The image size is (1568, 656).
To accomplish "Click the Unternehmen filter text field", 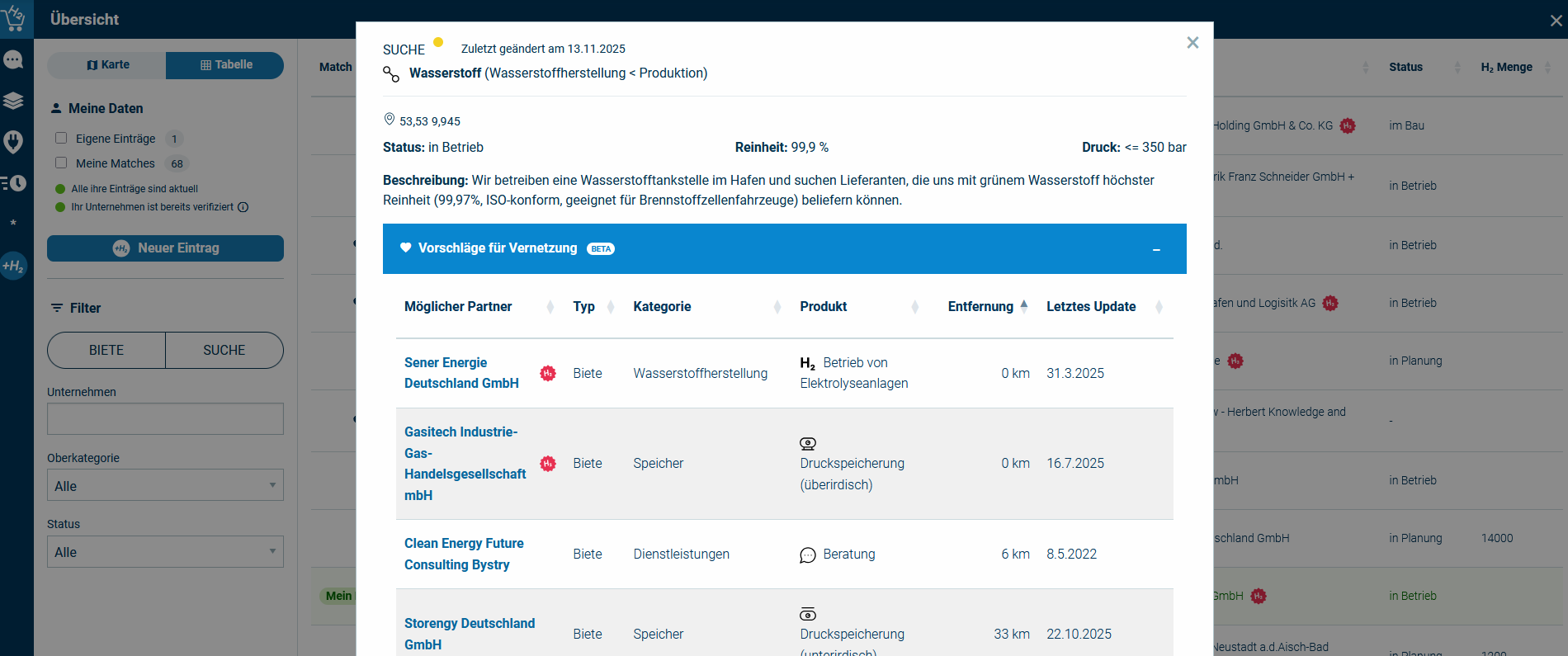I will (165, 419).
